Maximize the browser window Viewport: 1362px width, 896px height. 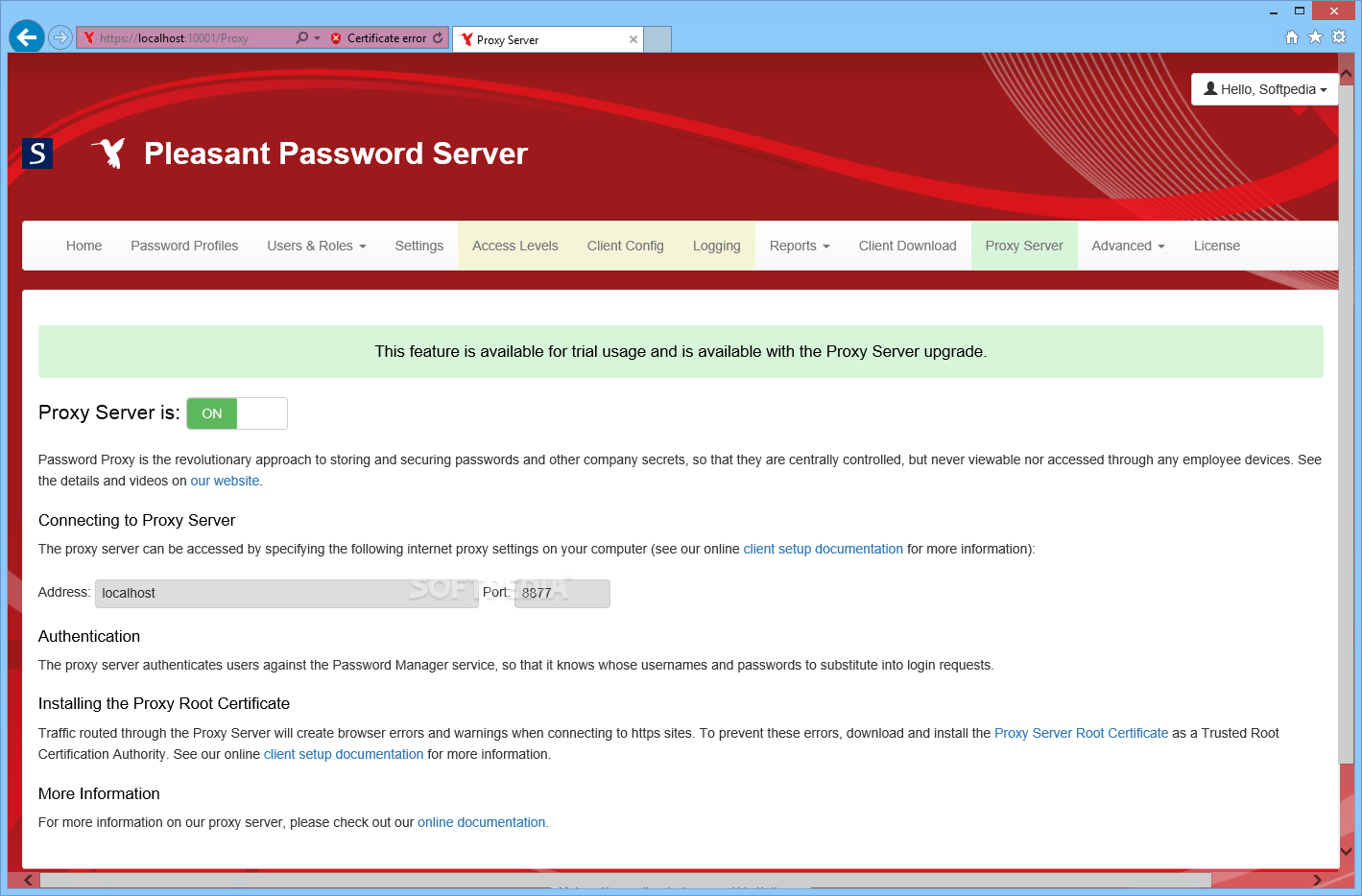coord(1300,12)
